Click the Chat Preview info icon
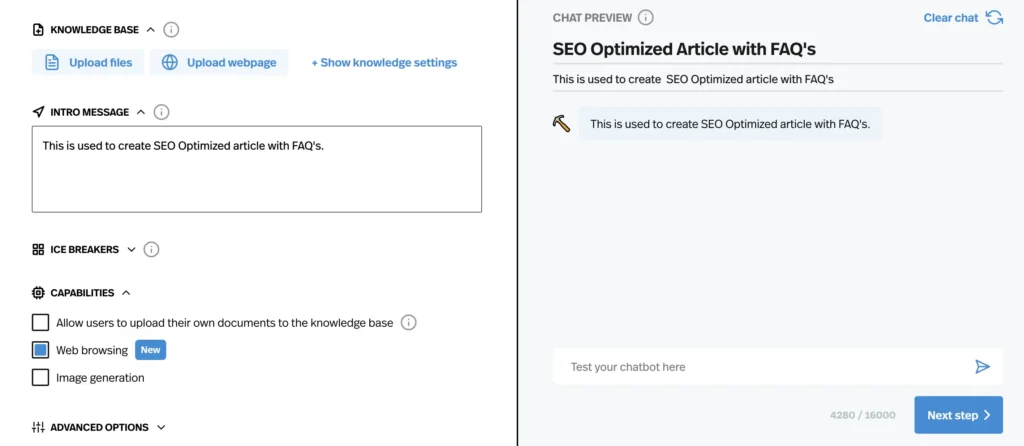This screenshot has height=446, width=1024. (x=646, y=18)
